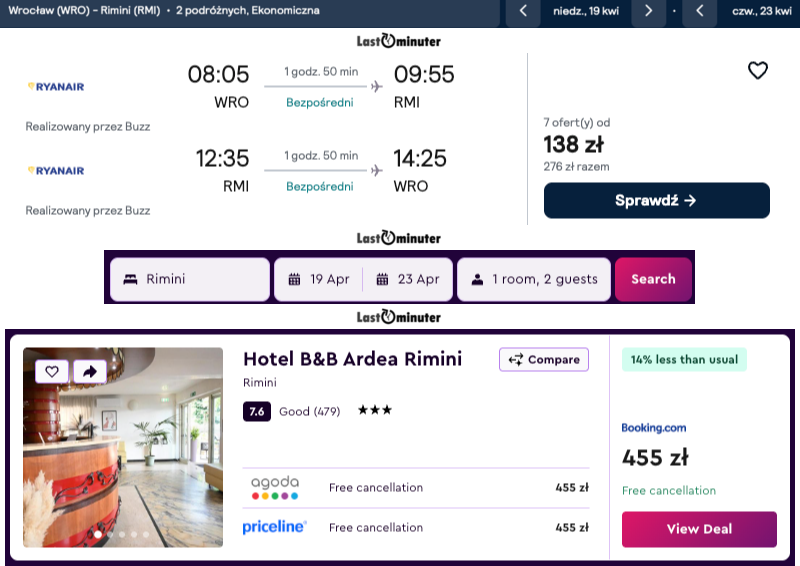Click the hotel lobby photo
Viewport: 800px width, 566px height.
click(x=123, y=460)
